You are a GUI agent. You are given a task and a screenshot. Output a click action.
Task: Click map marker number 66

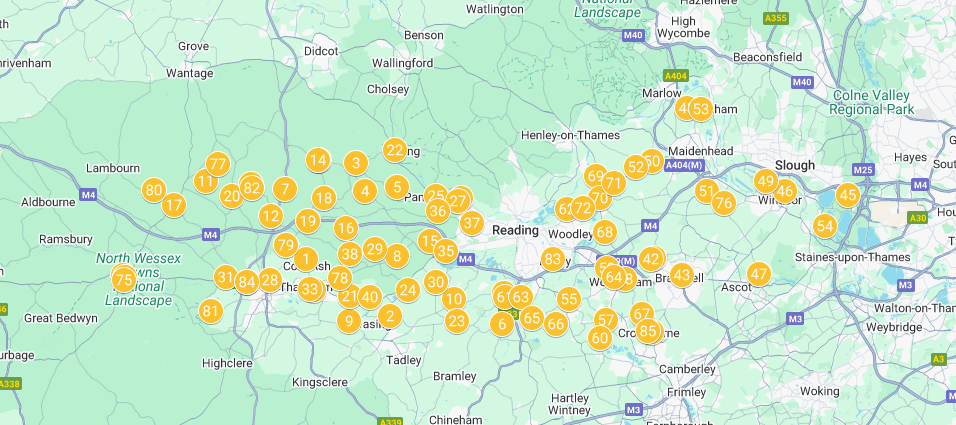[x=555, y=324]
